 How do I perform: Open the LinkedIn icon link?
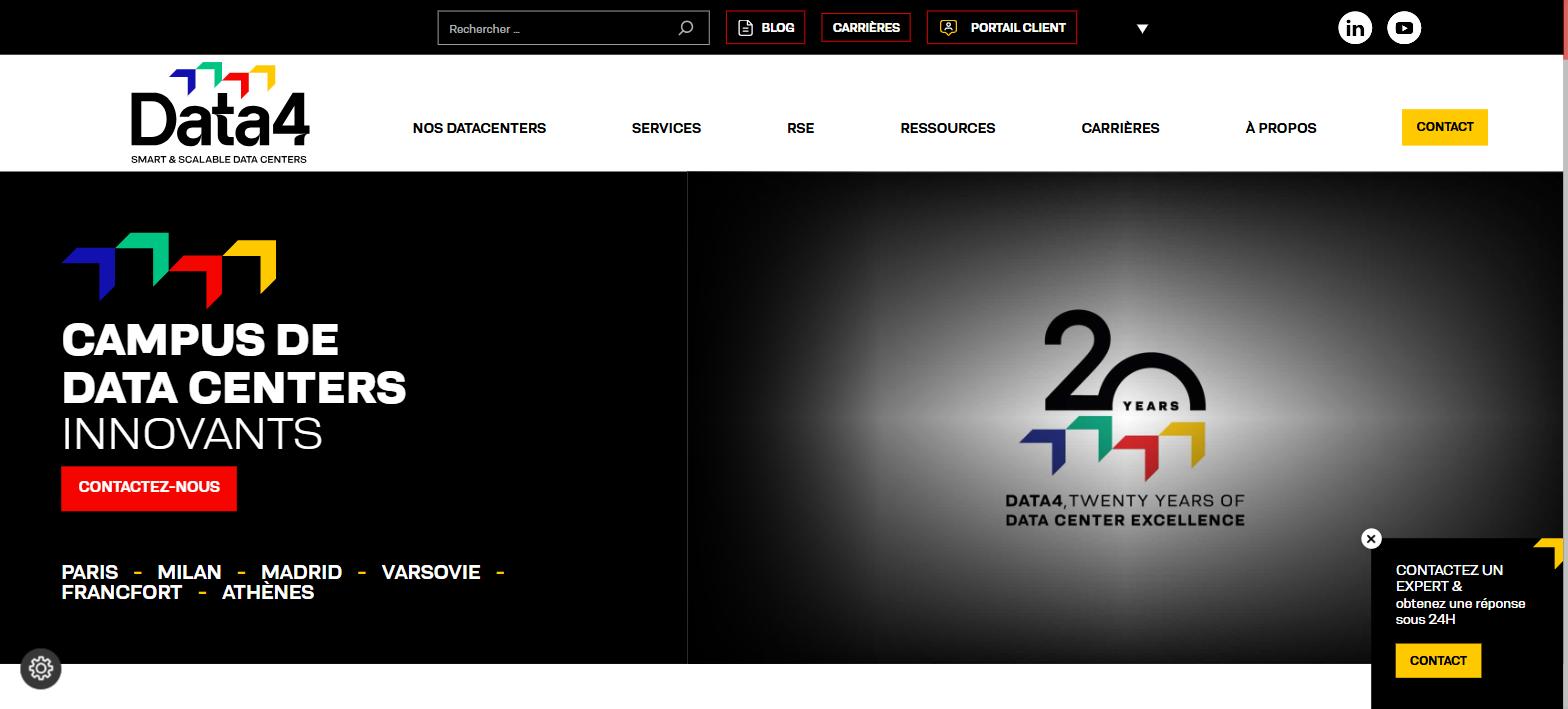1355,28
